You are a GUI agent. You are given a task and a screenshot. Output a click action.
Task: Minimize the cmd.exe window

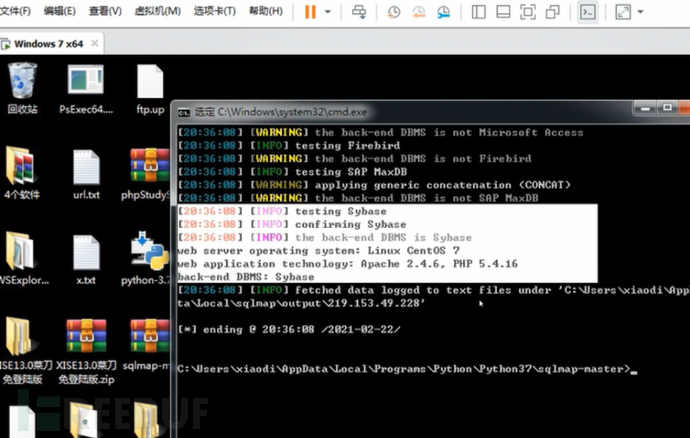point(645,108)
